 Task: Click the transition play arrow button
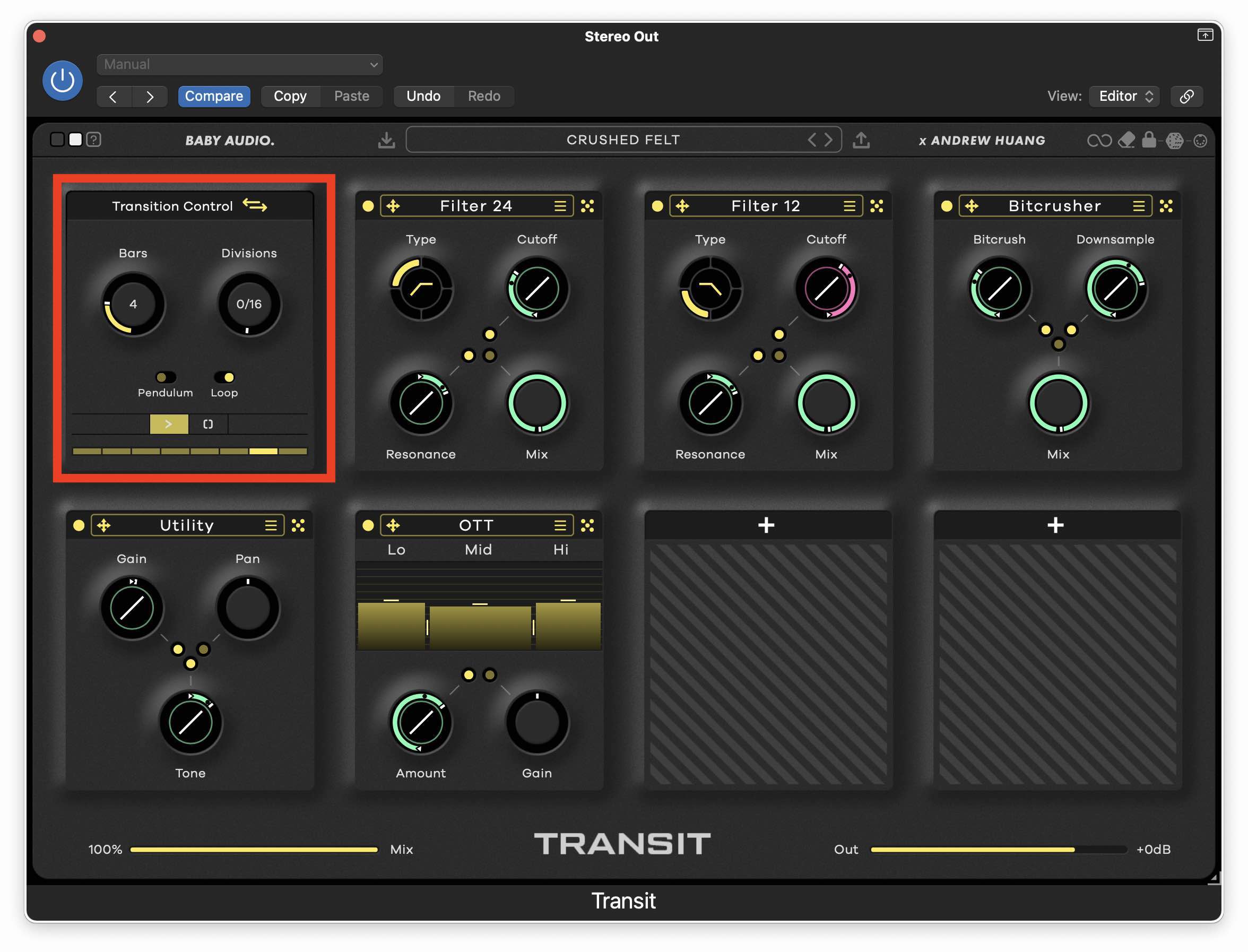pyautogui.click(x=169, y=425)
